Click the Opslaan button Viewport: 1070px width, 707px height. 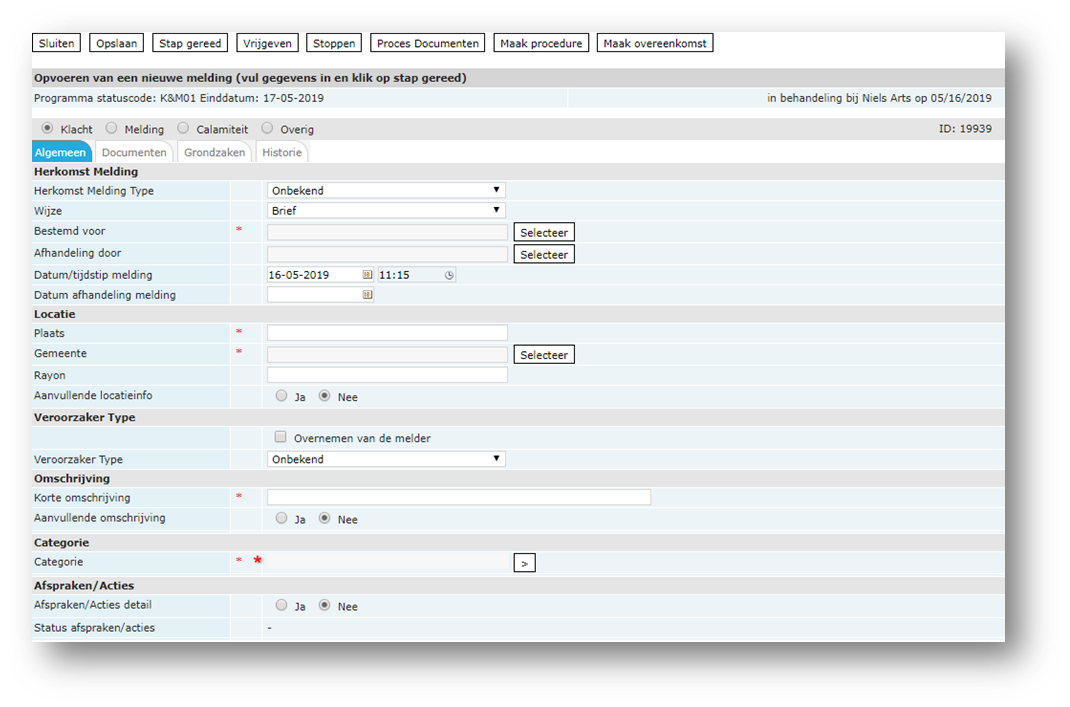click(x=117, y=43)
